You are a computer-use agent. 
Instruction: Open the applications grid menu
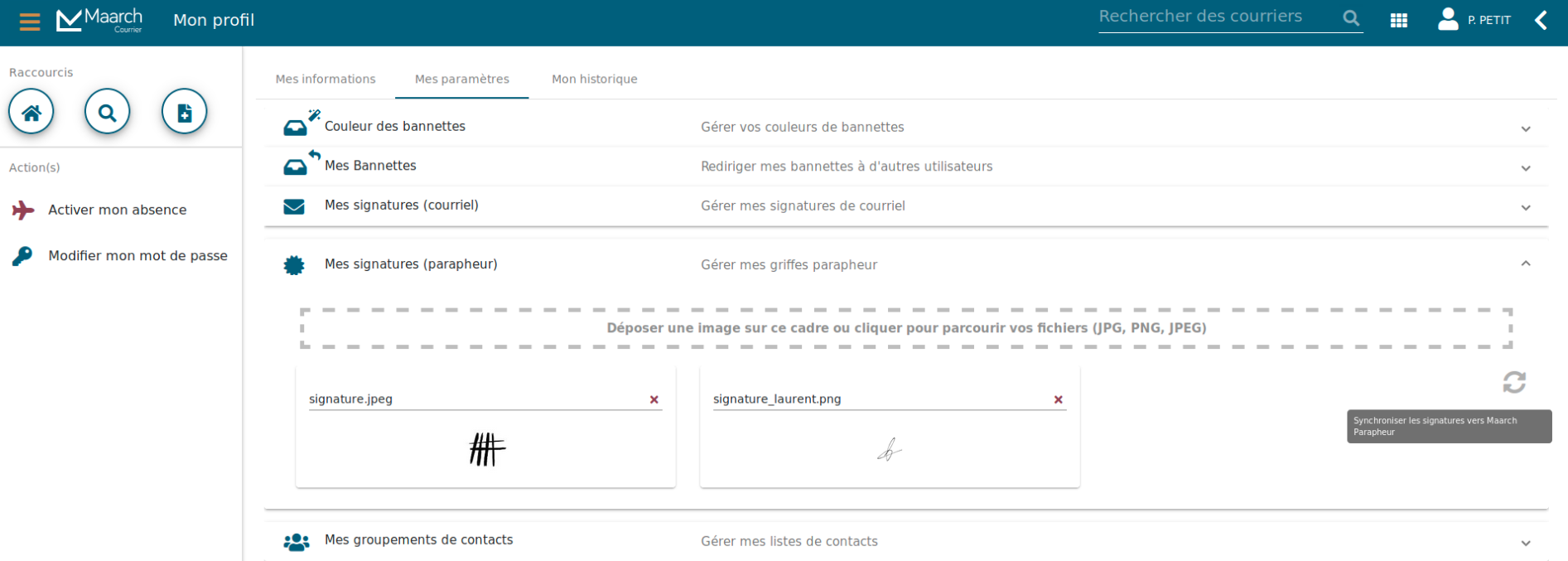pyautogui.click(x=1398, y=21)
